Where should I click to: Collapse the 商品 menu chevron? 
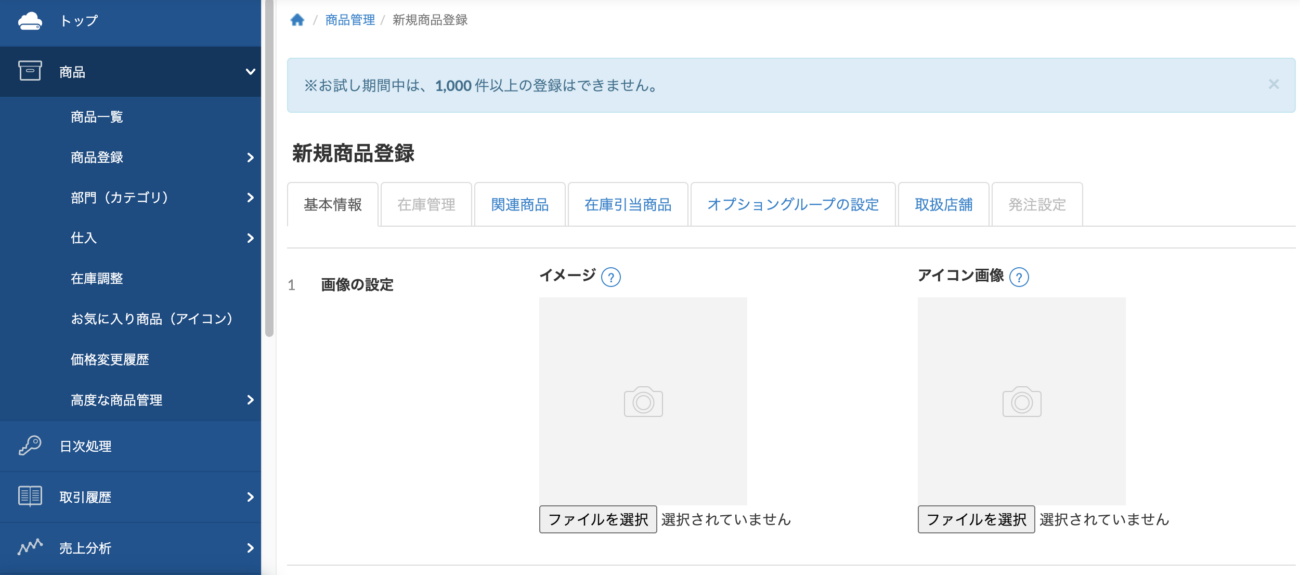(x=250, y=71)
